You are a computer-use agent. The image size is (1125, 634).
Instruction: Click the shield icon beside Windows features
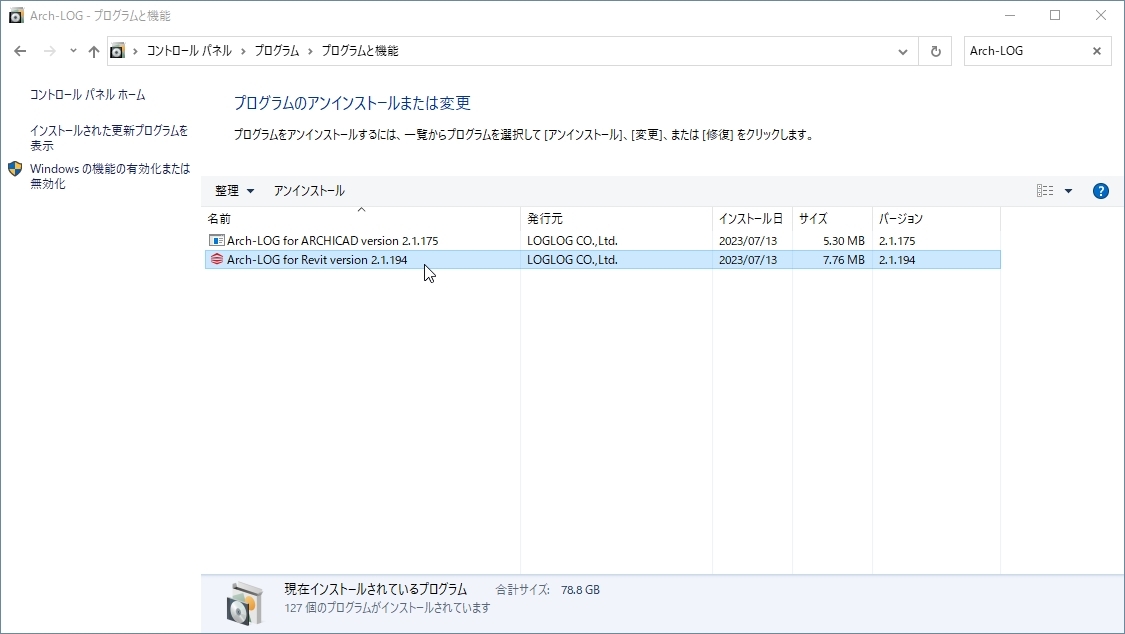(15, 169)
